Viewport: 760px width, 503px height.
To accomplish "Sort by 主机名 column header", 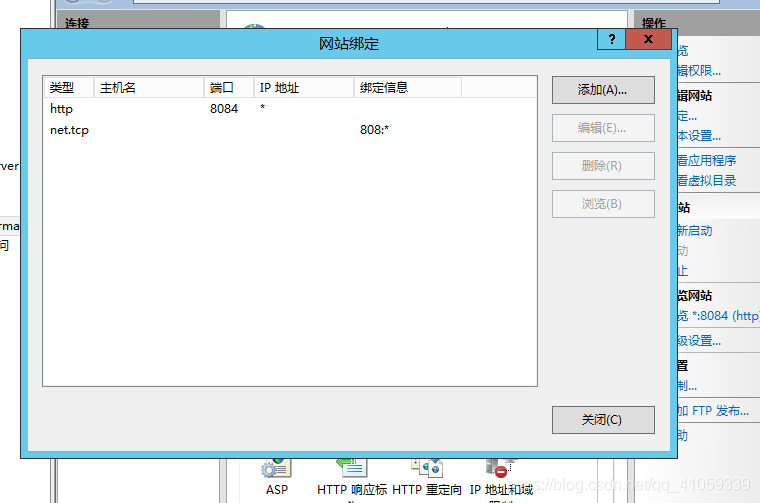I will (x=149, y=88).
